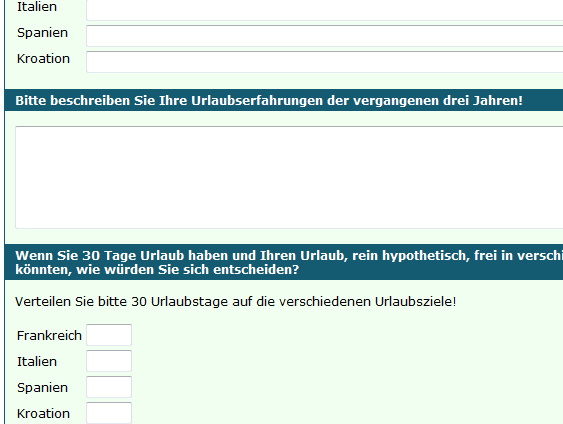This screenshot has height=424, width=563.
Task: Select the small Spanien days box
Action: 109,387
